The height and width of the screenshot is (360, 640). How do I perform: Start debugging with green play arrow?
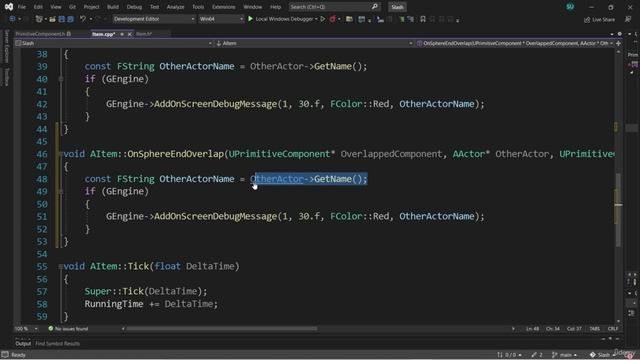[250, 19]
